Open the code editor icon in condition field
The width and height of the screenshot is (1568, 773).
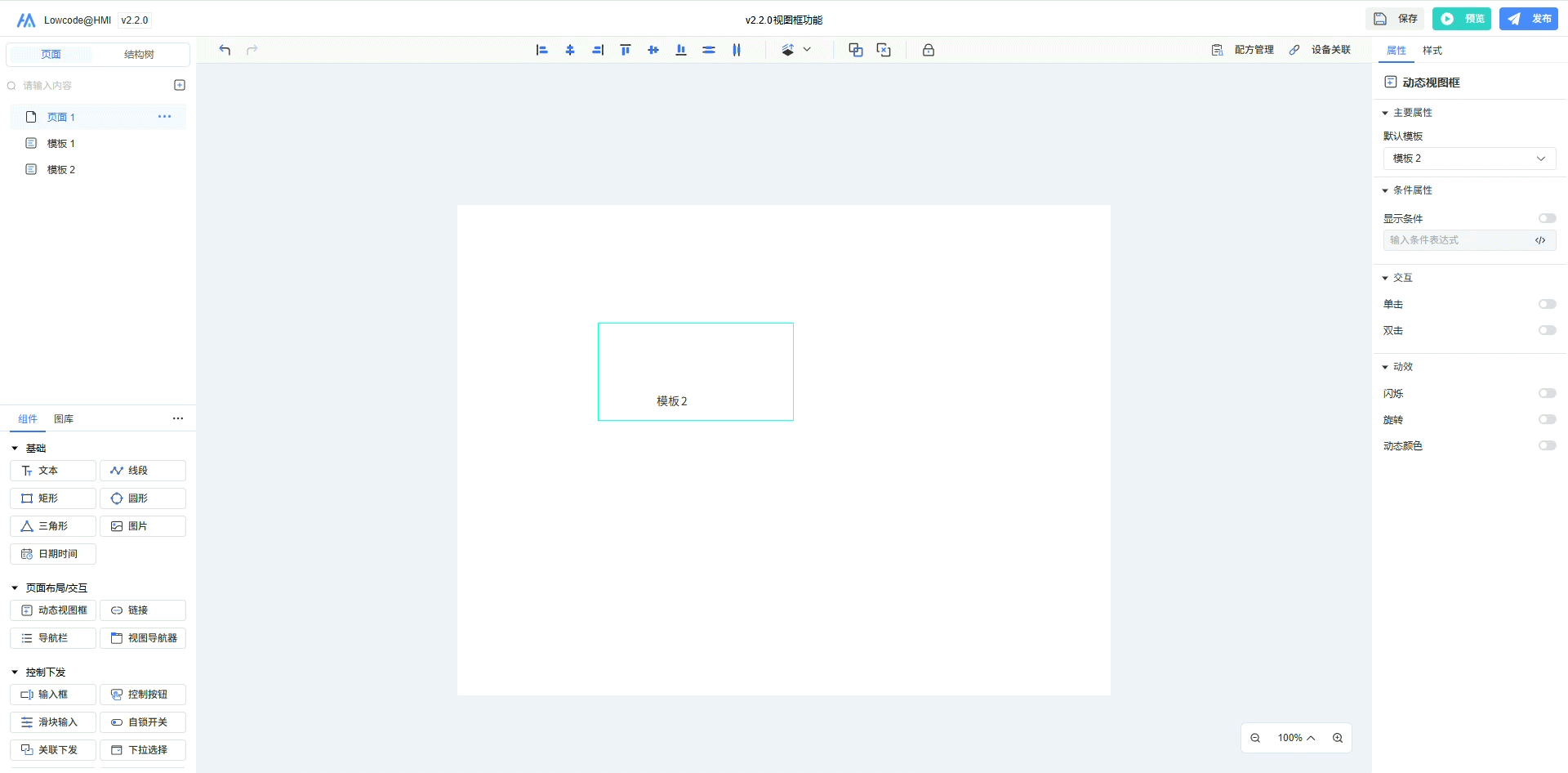[x=1540, y=240]
